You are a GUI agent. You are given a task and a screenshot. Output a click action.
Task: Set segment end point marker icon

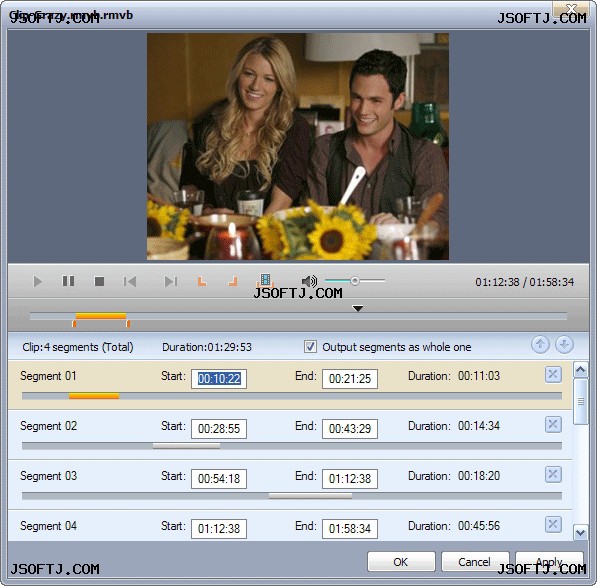[x=233, y=281]
